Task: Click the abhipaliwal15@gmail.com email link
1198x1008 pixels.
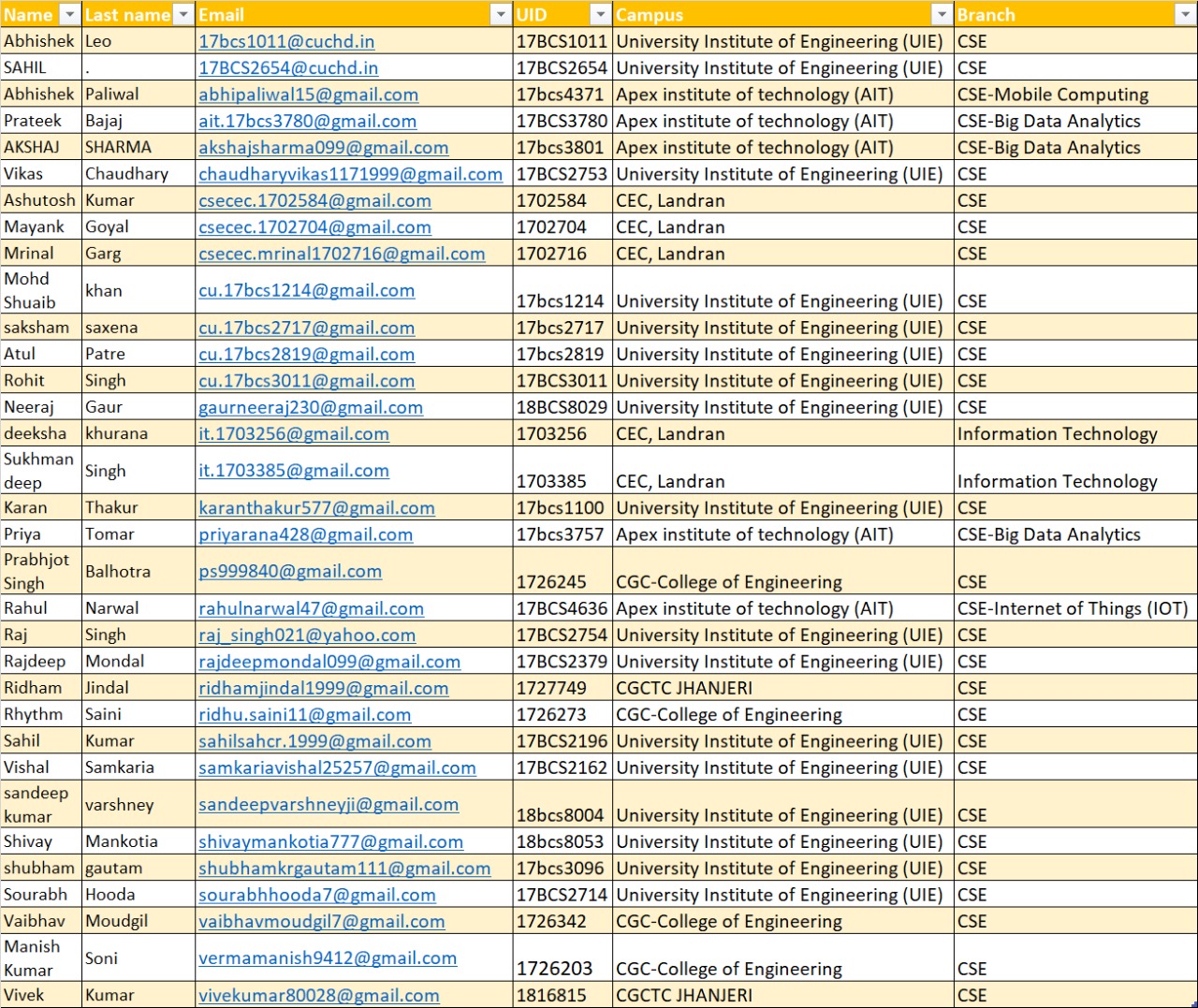Action: click(x=308, y=95)
